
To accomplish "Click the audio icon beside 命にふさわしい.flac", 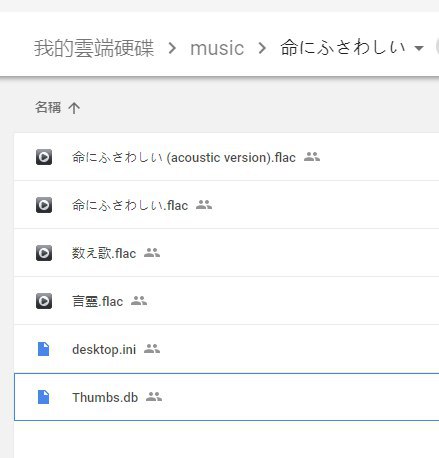I will point(44,205).
